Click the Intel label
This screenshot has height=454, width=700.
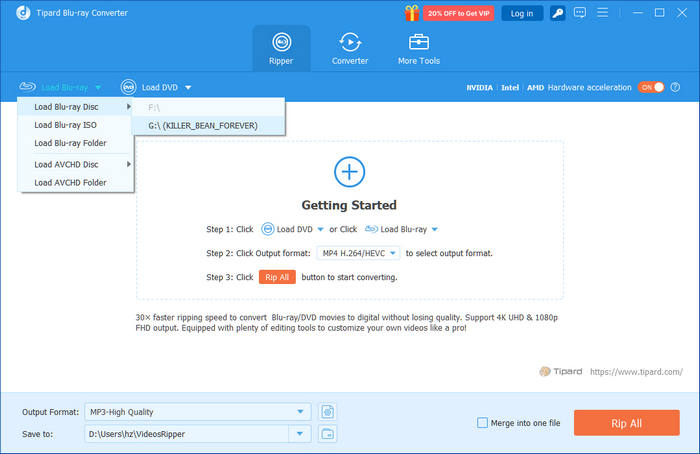pyautogui.click(x=510, y=87)
